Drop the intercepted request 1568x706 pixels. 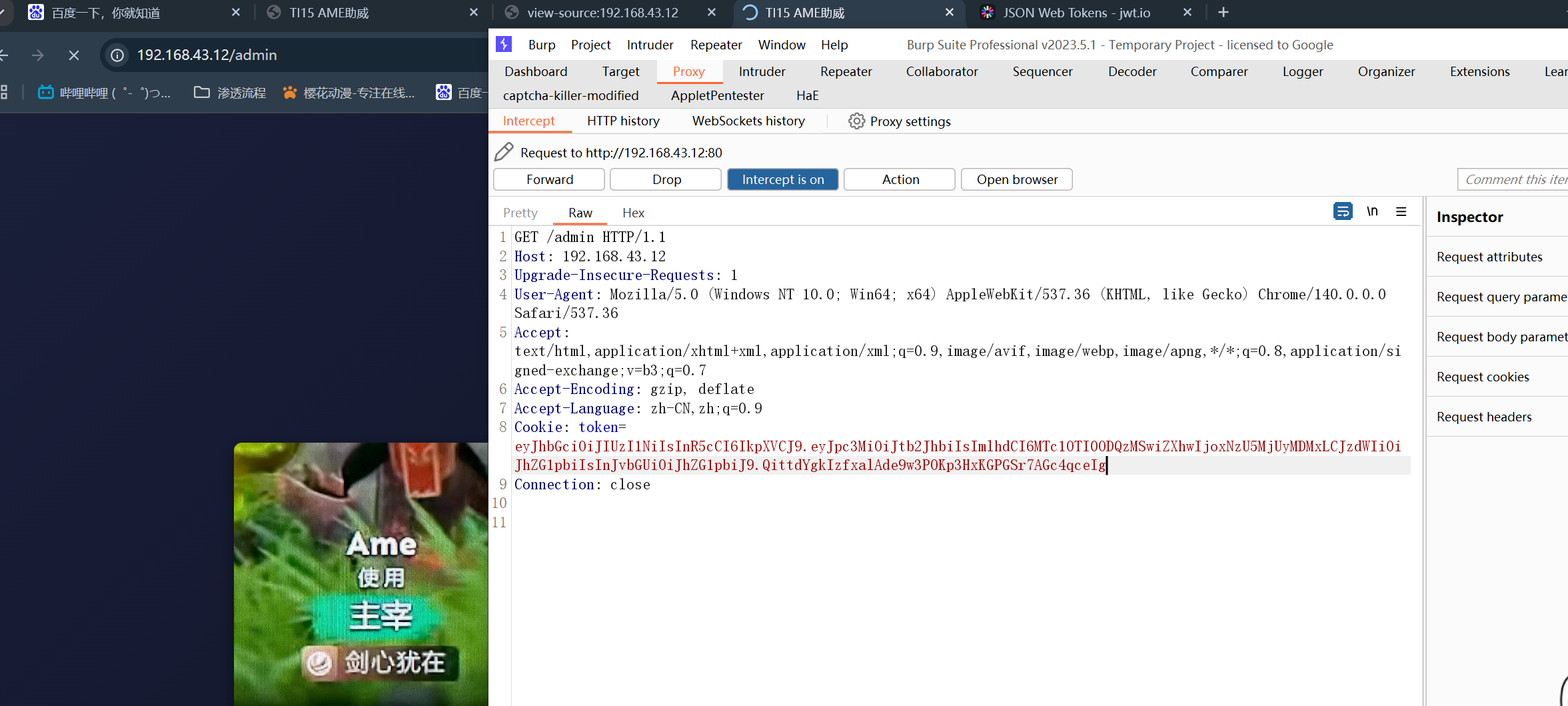(x=666, y=179)
